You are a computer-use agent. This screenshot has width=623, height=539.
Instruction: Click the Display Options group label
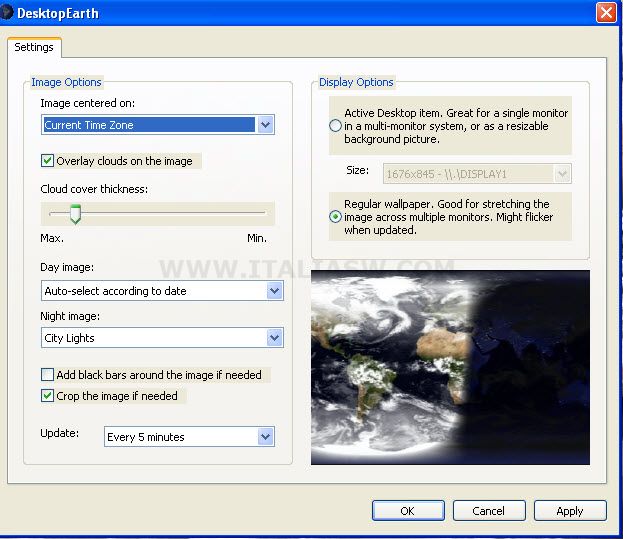coord(356,82)
